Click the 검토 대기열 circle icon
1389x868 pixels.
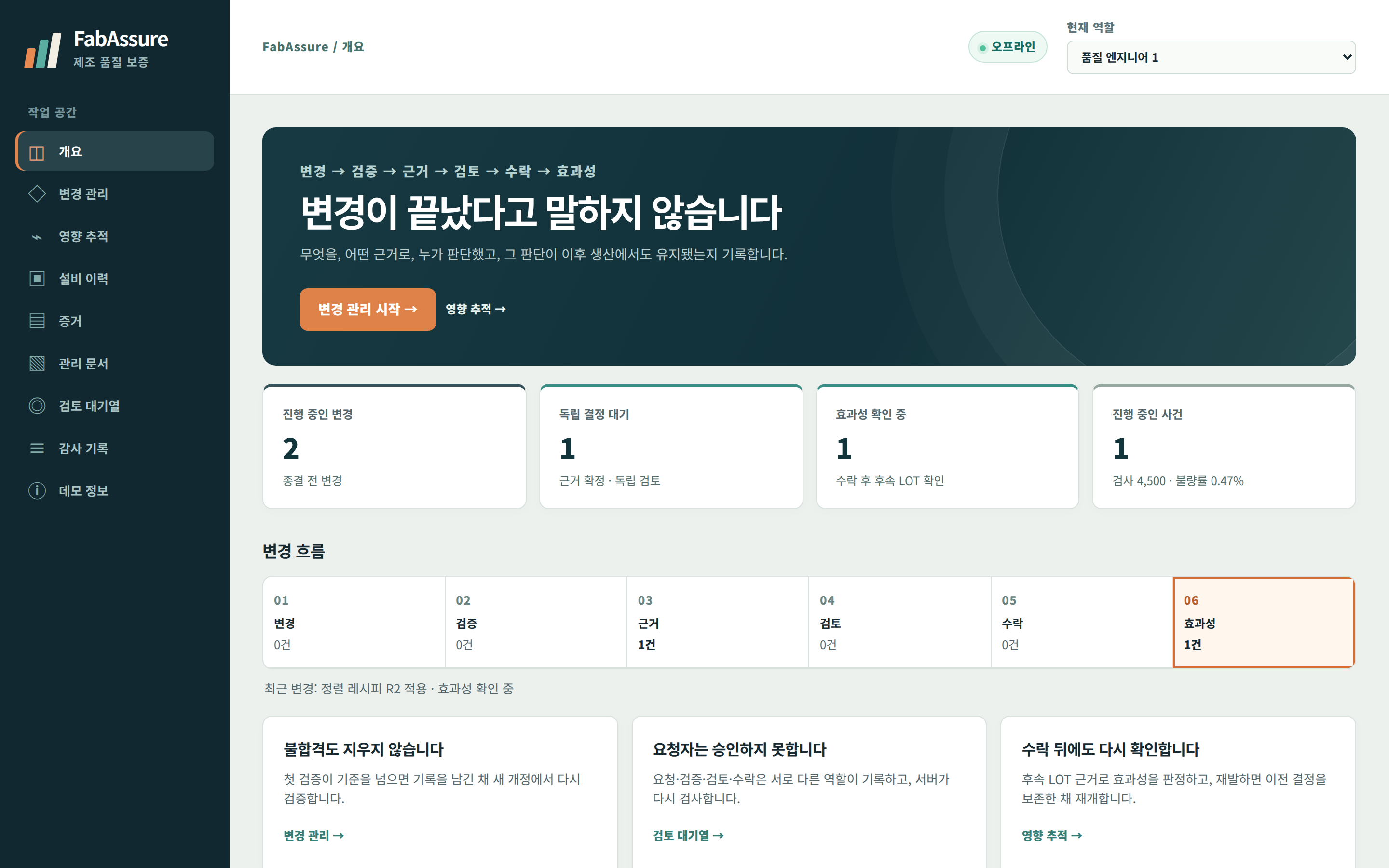(x=37, y=406)
